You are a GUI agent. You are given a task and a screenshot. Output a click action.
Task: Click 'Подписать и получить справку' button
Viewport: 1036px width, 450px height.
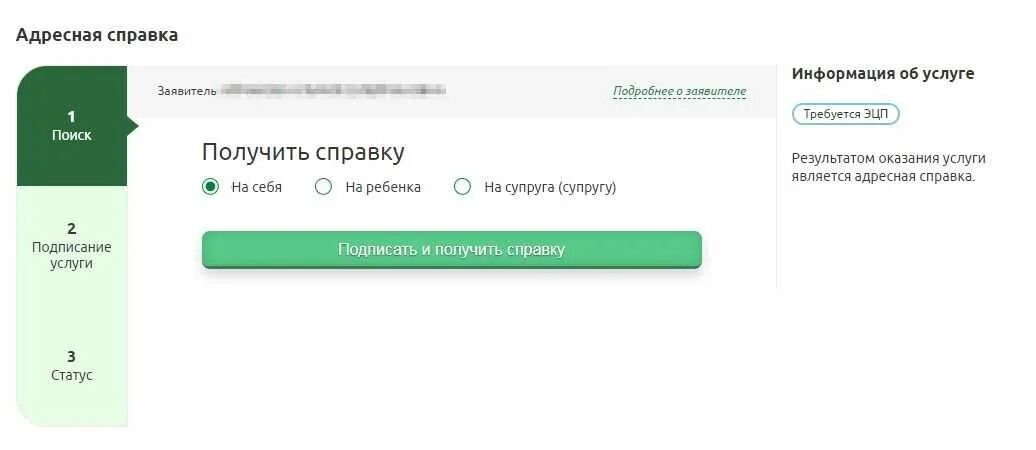(451, 249)
